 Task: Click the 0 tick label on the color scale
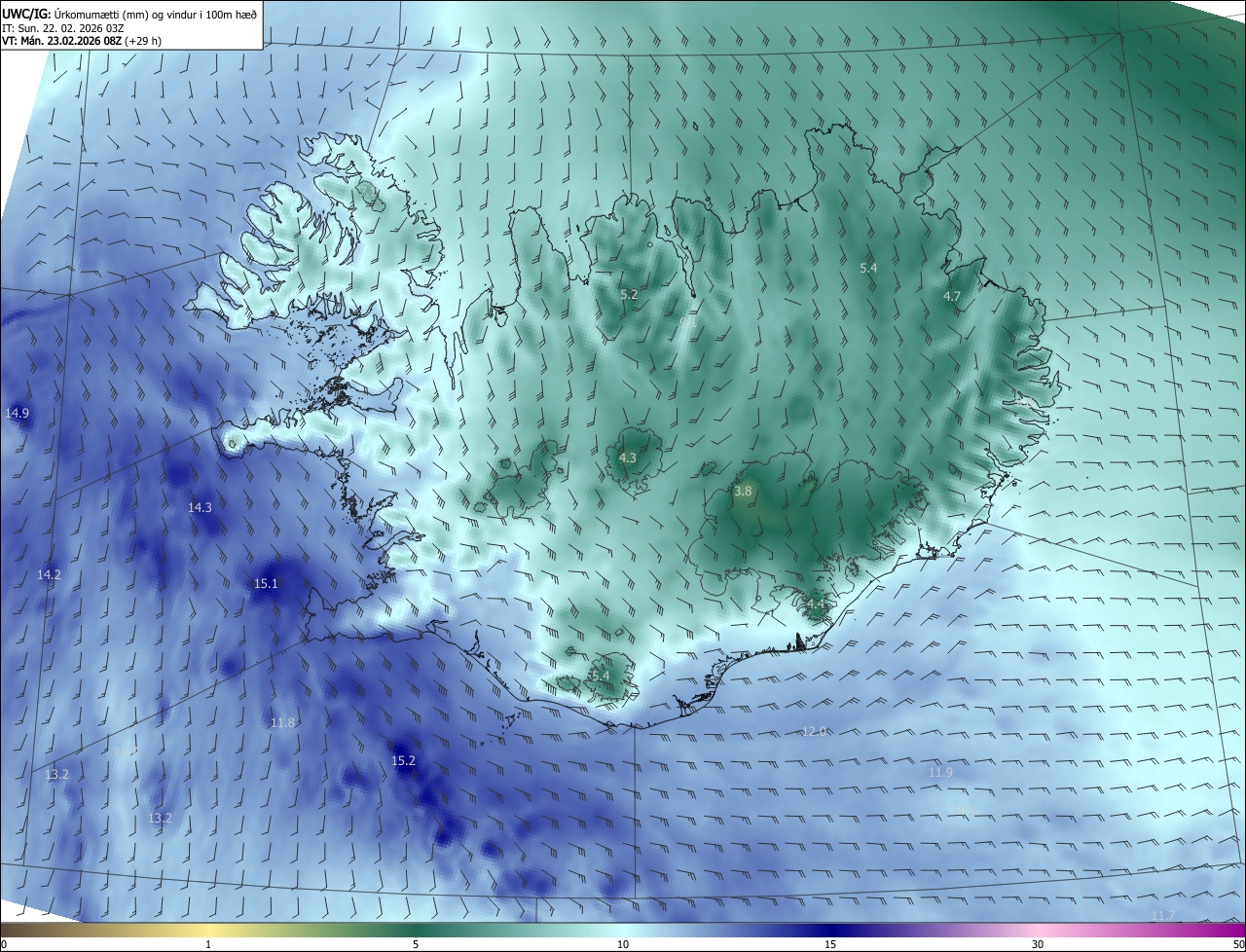coord(4,944)
